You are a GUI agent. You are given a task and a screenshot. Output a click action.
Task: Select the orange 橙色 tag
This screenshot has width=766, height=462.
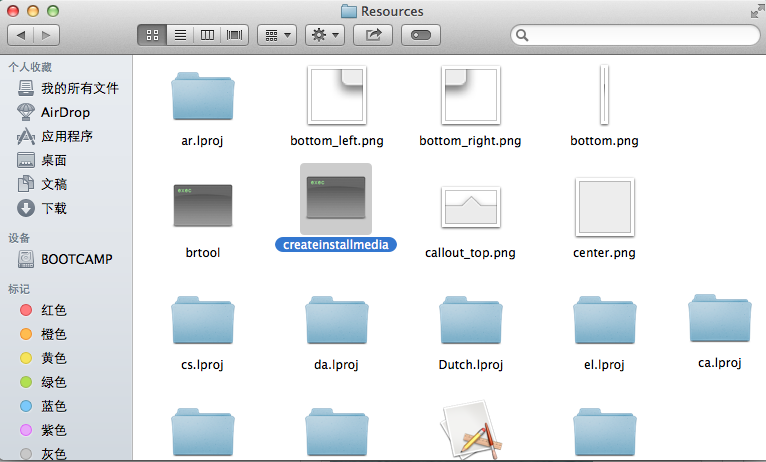click(x=43, y=334)
